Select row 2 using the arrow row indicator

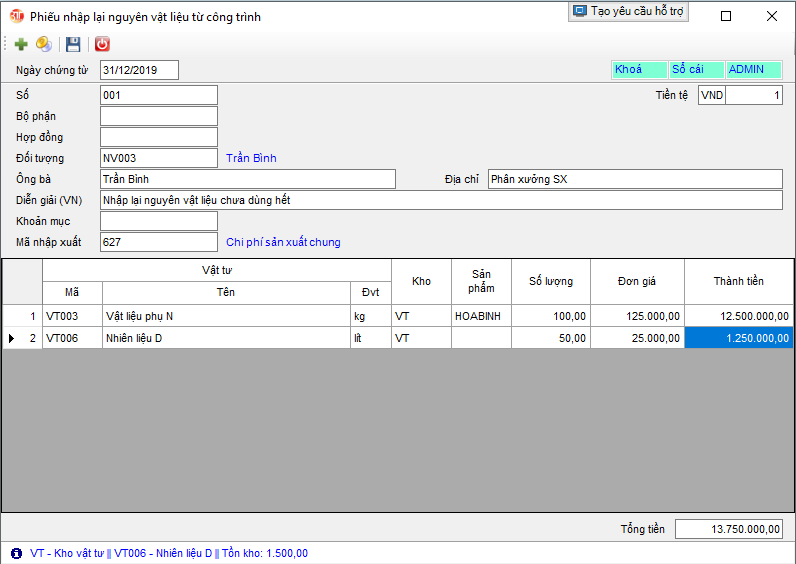[x=12, y=338]
